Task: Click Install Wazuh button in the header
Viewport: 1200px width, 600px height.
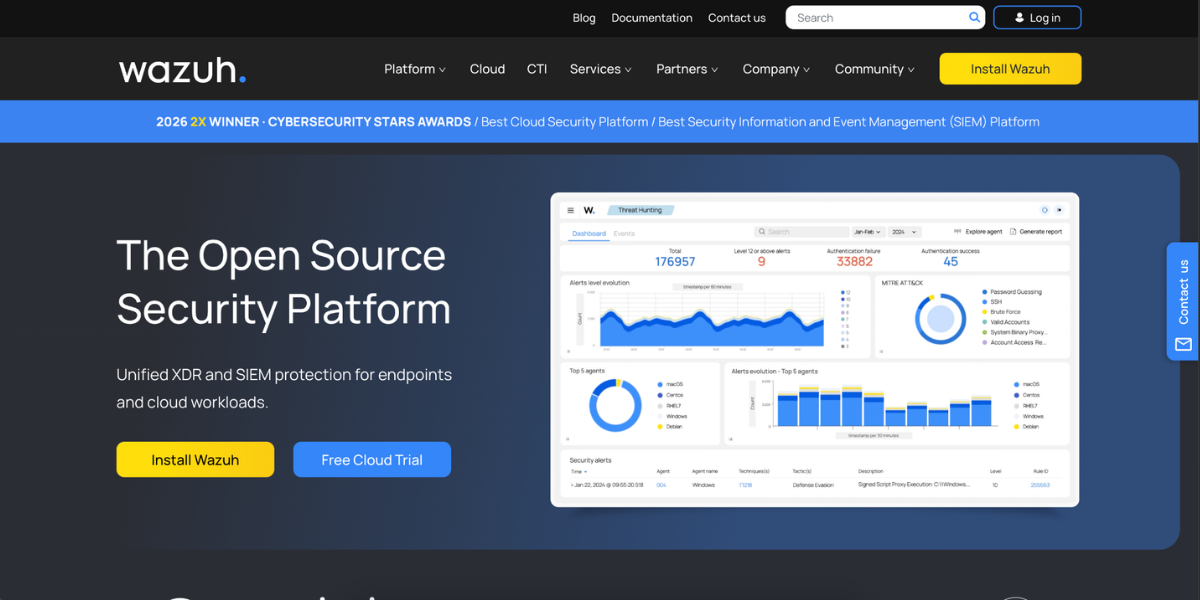Action: tap(1010, 69)
